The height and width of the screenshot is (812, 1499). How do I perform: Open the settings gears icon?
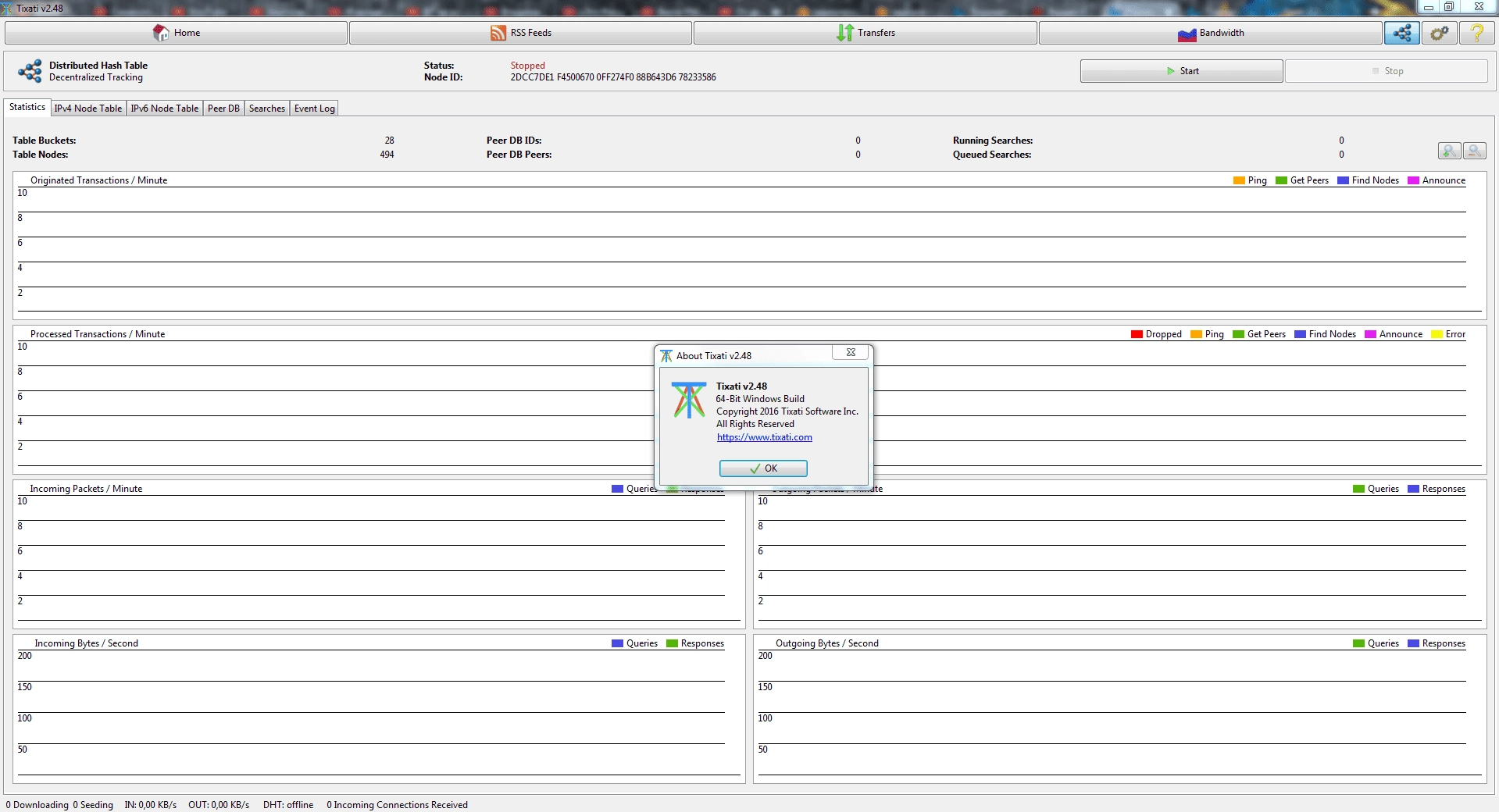(x=1439, y=33)
